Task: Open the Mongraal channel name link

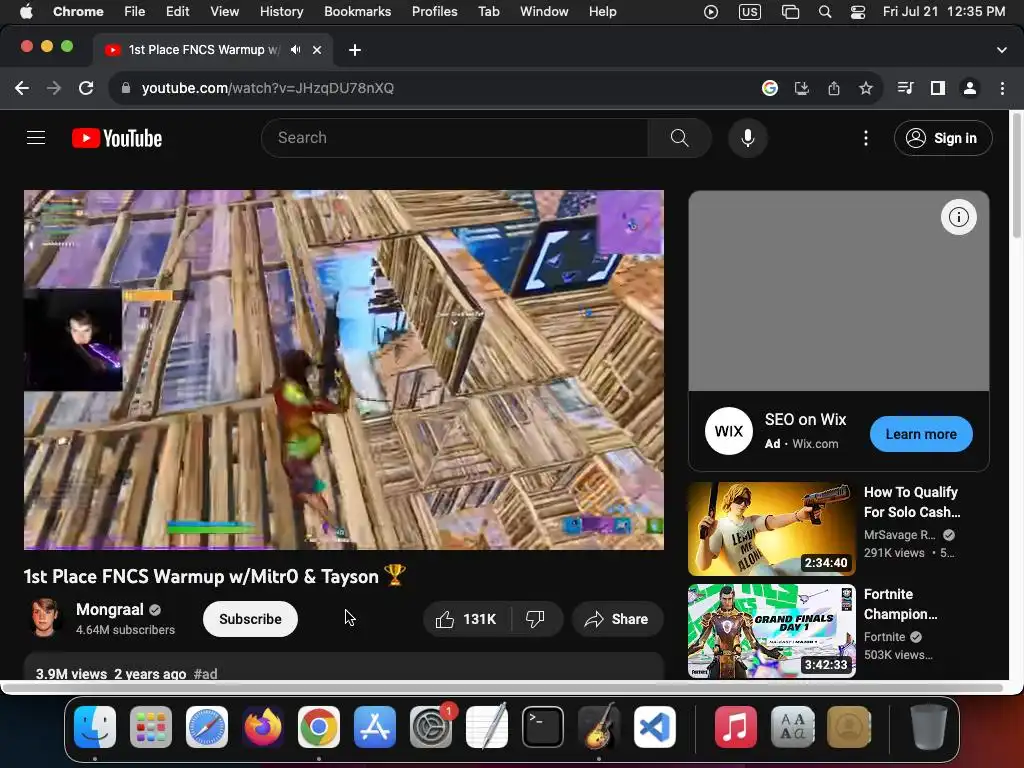Action: (x=110, y=609)
